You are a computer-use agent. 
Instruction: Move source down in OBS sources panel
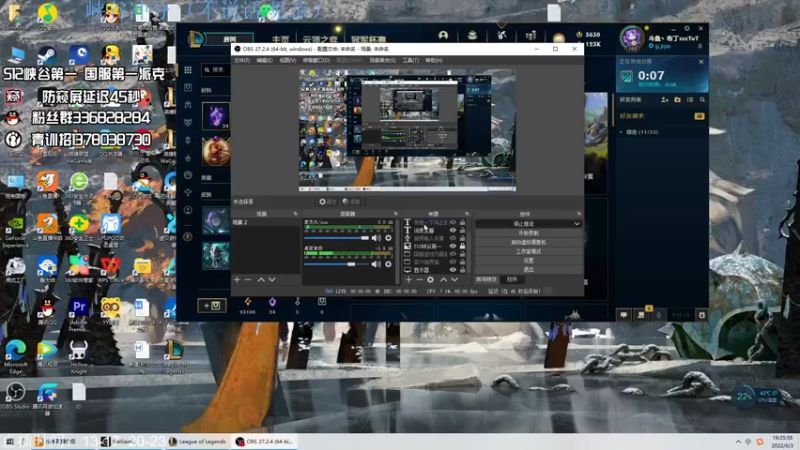pyautogui.click(x=454, y=280)
